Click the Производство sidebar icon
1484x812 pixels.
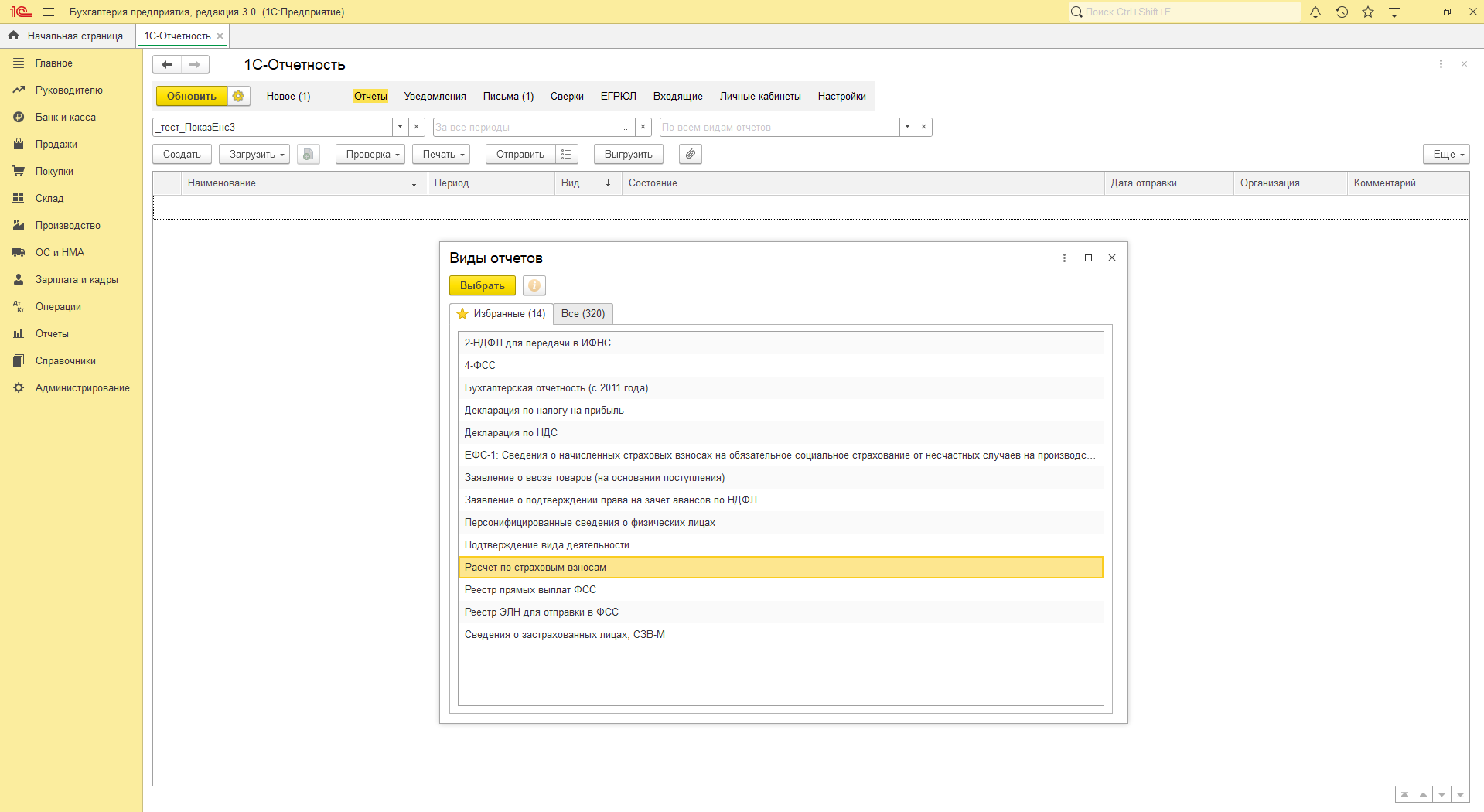[19, 225]
